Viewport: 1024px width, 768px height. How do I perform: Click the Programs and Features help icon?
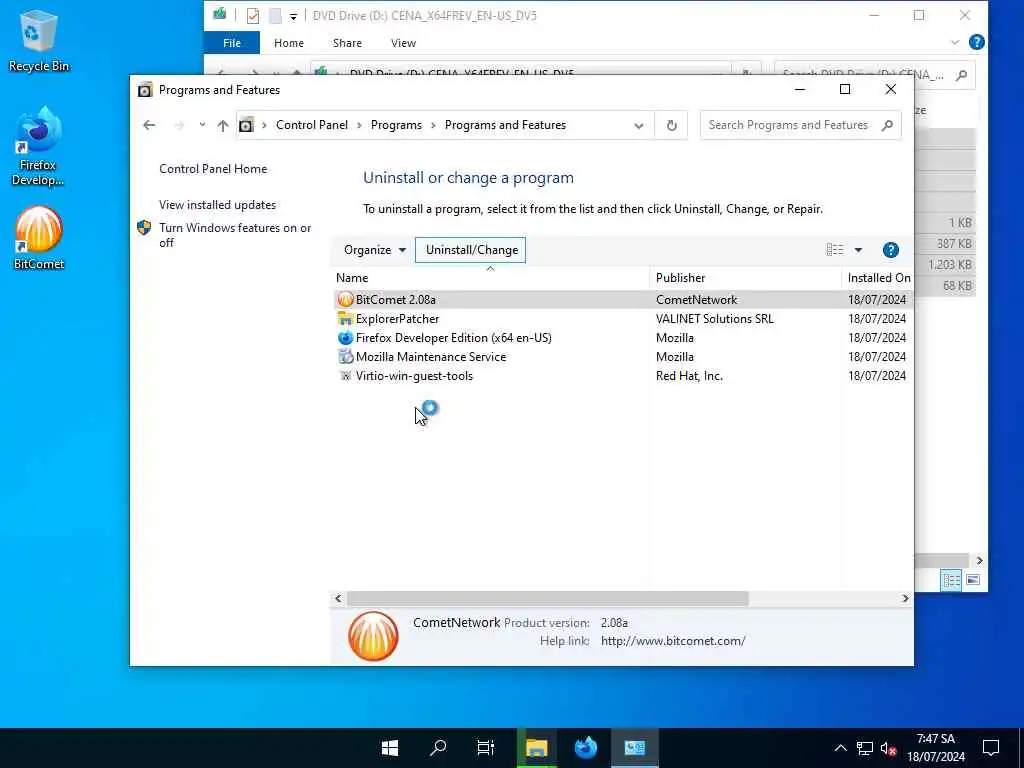click(890, 250)
